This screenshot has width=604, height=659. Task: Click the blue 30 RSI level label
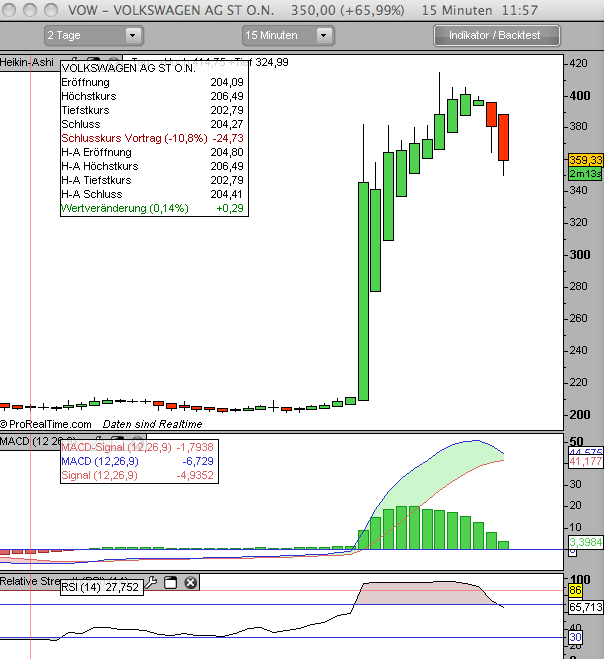pos(575,638)
